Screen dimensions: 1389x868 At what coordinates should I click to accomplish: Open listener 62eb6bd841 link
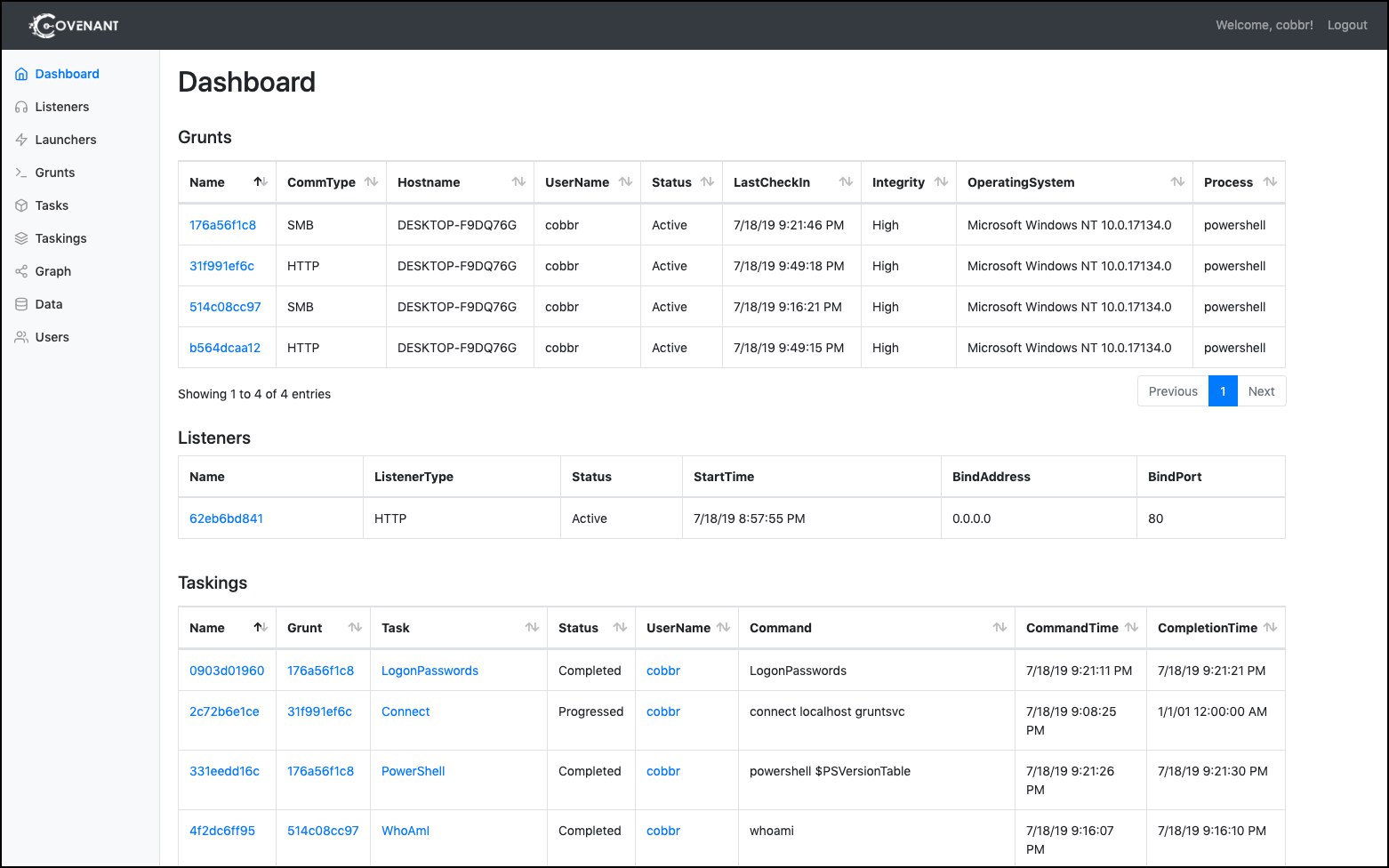pos(226,518)
